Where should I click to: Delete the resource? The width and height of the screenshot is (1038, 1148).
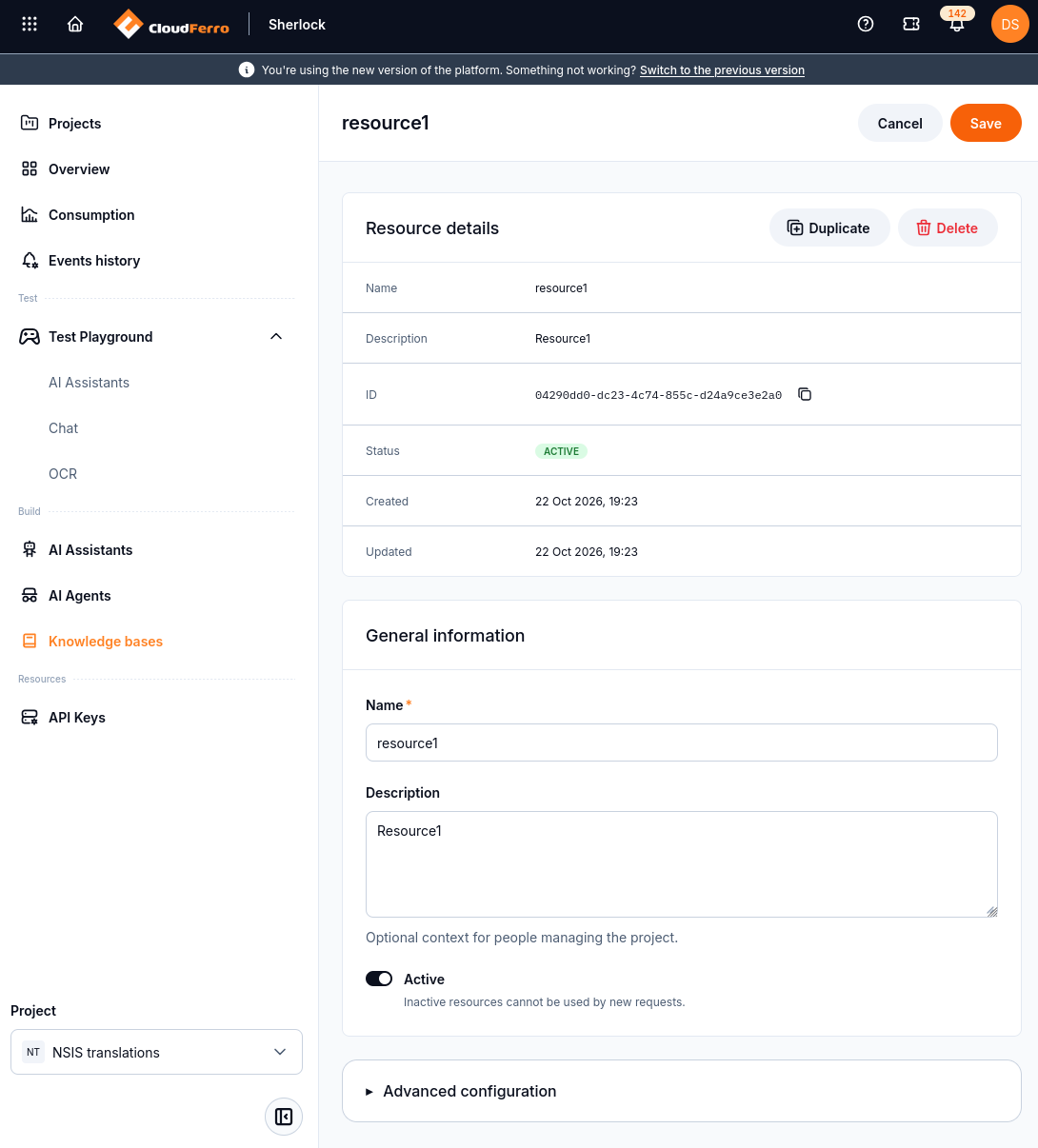[x=948, y=228]
